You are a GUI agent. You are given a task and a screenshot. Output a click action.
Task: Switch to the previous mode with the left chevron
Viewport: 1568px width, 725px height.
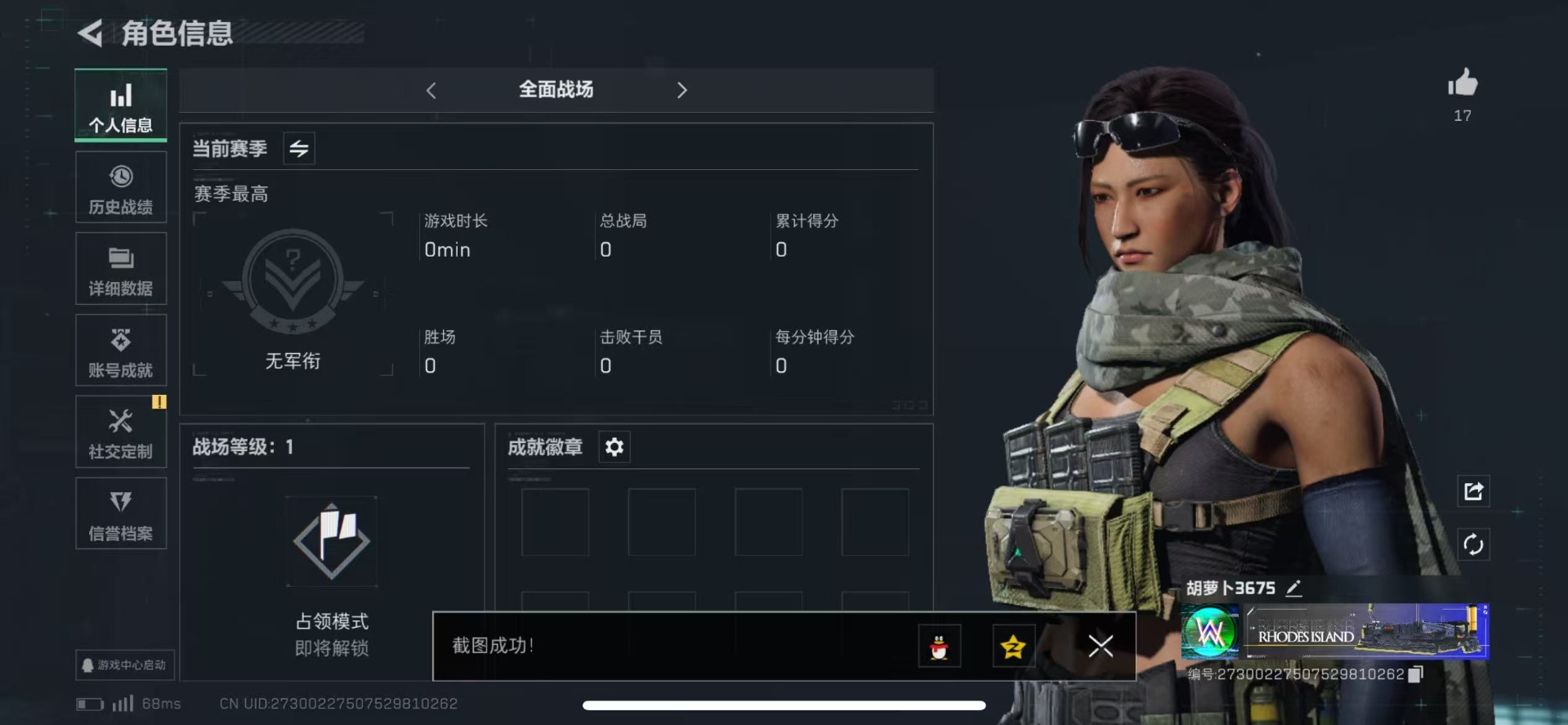[431, 90]
